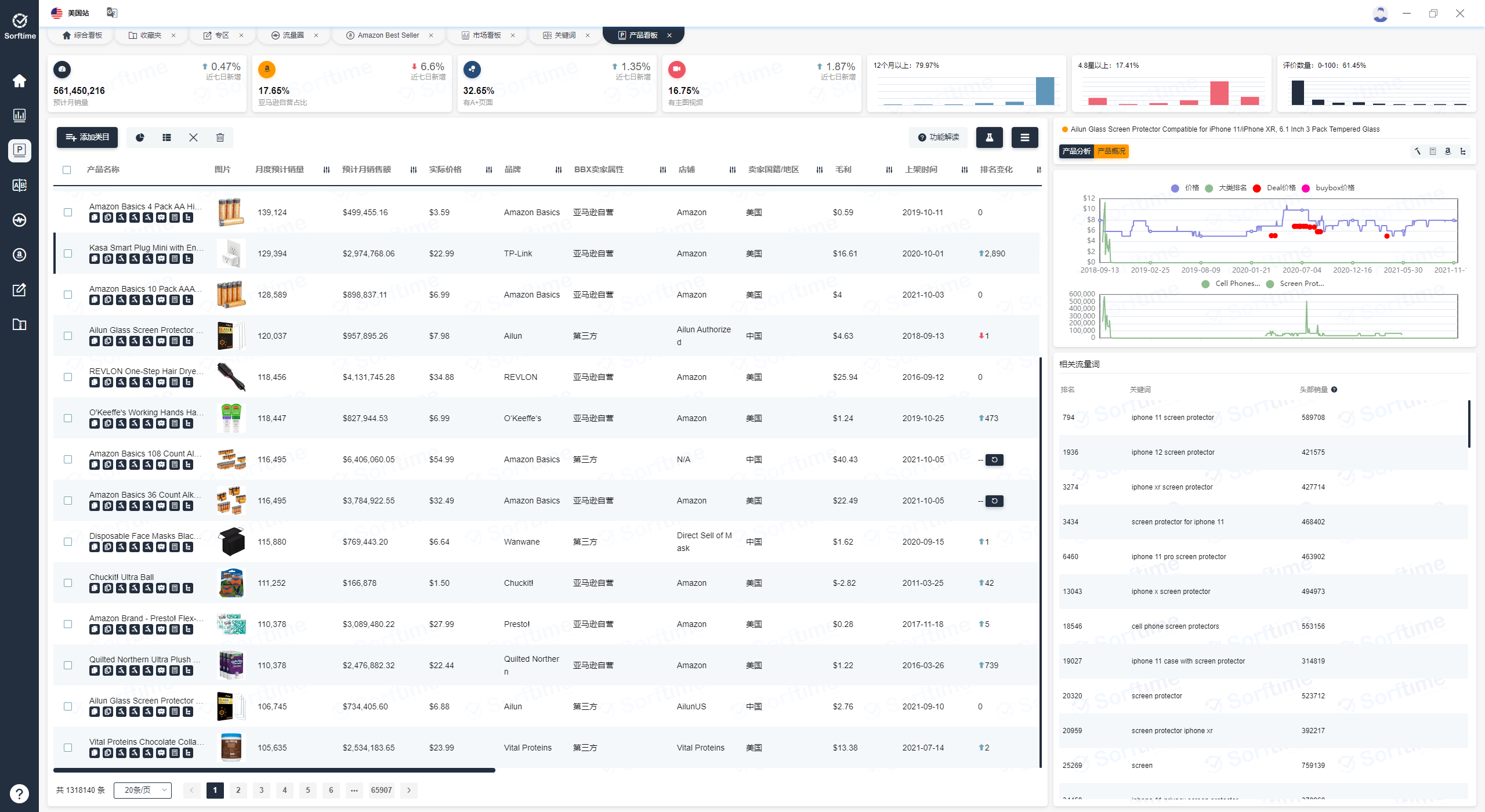
Task: Check the Amazon Basics 4 Pack AA row
Action: pyautogui.click(x=68, y=212)
